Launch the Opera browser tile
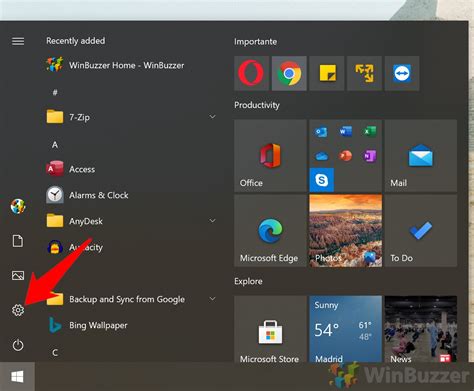The width and height of the screenshot is (474, 391). tap(251, 73)
